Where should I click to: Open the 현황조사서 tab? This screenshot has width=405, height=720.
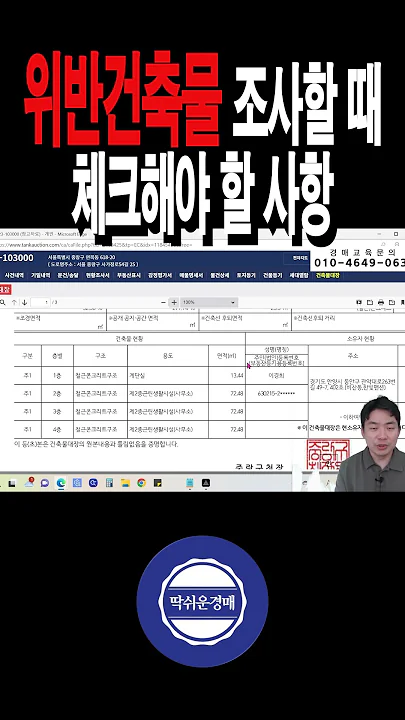(x=97, y=276)
